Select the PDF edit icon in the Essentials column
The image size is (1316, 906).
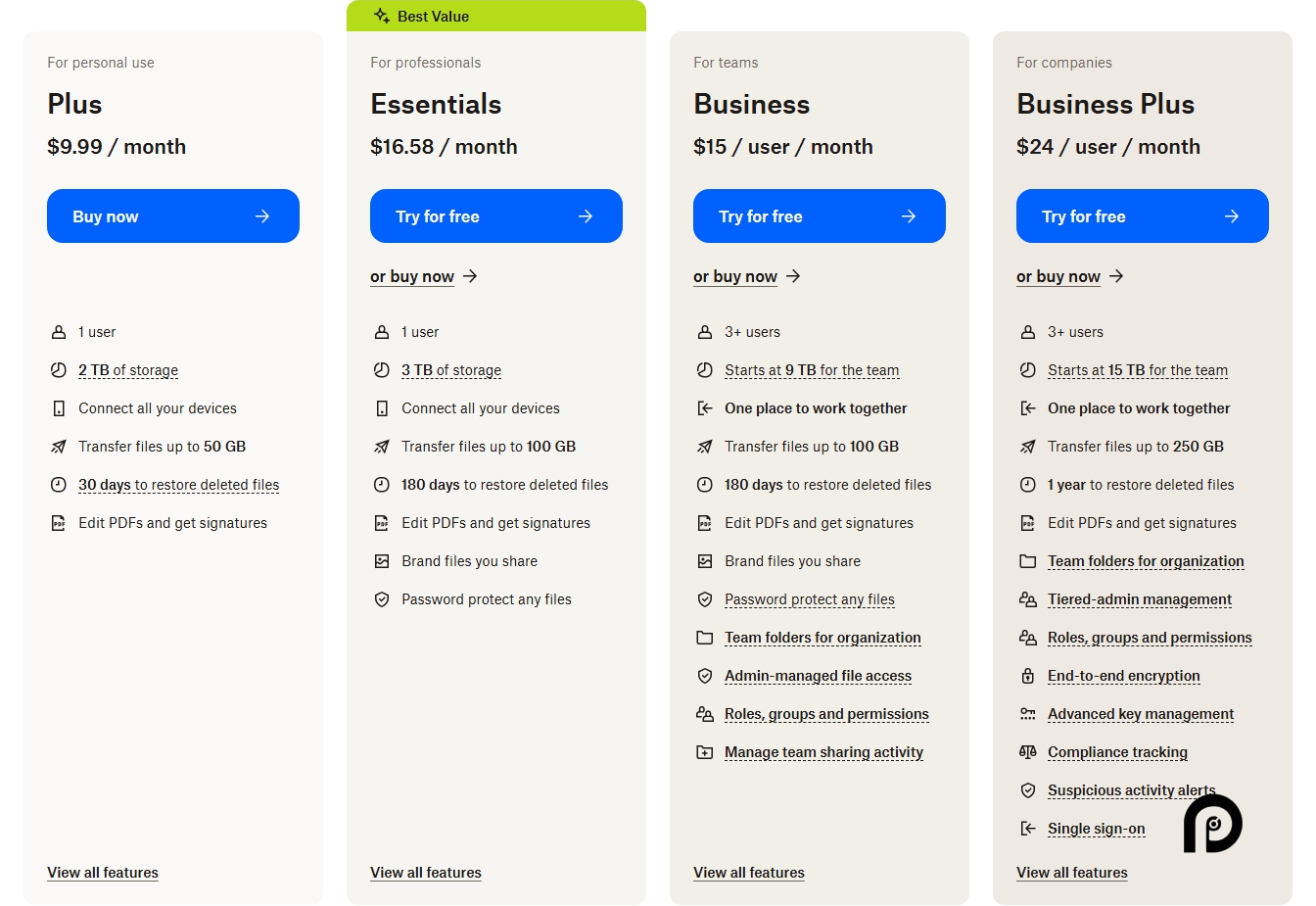pos(382,523)
